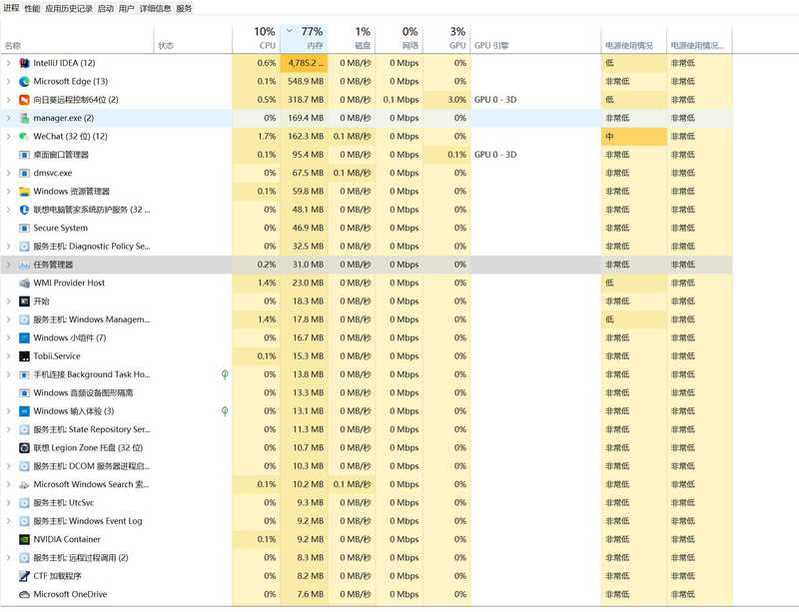Select the 服务主机: State Repository row
This screenshot has height=612, width=799.
point(366,430)
